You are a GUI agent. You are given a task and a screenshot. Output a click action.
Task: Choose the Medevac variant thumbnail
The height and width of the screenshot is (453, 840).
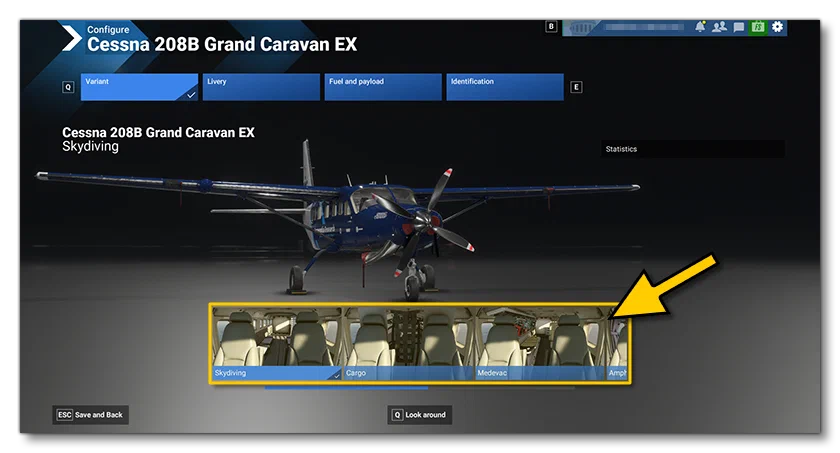[540, 343]
